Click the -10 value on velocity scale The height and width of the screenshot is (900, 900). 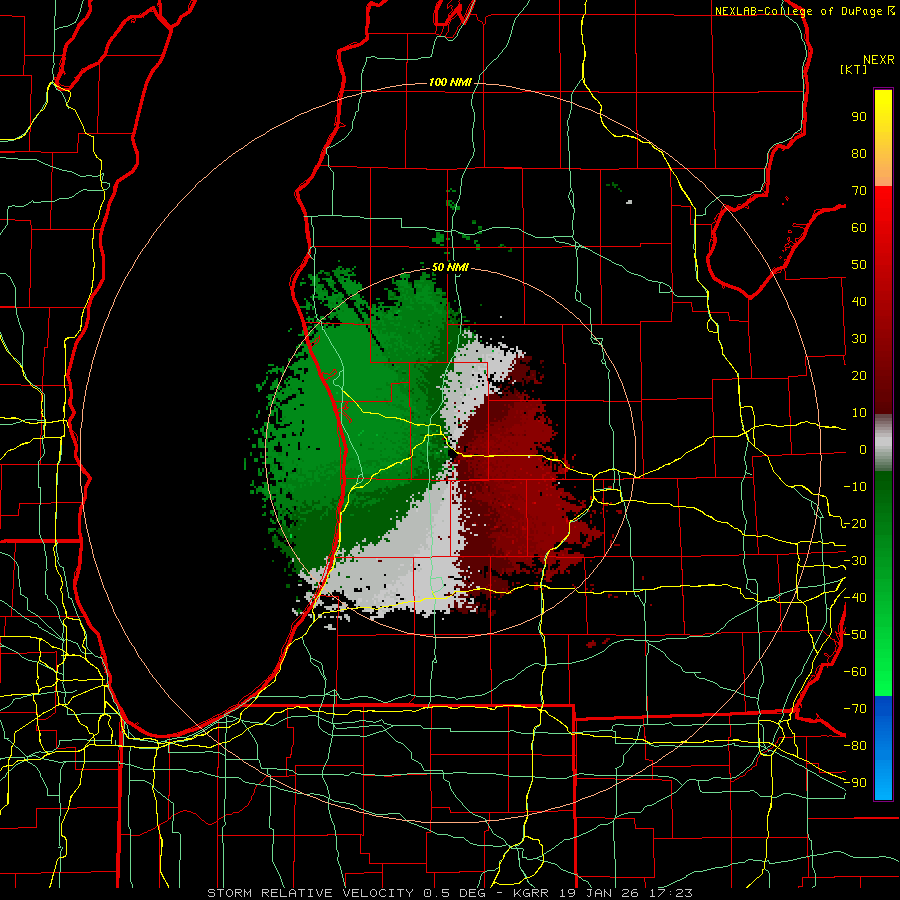tap(855, 487)
